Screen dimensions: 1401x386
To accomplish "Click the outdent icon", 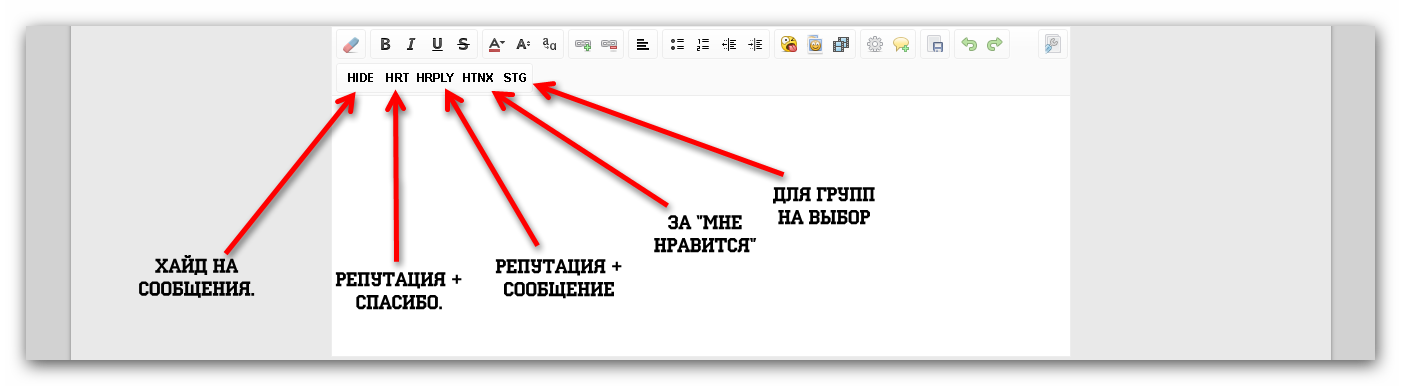I will [x=729, y=44].
